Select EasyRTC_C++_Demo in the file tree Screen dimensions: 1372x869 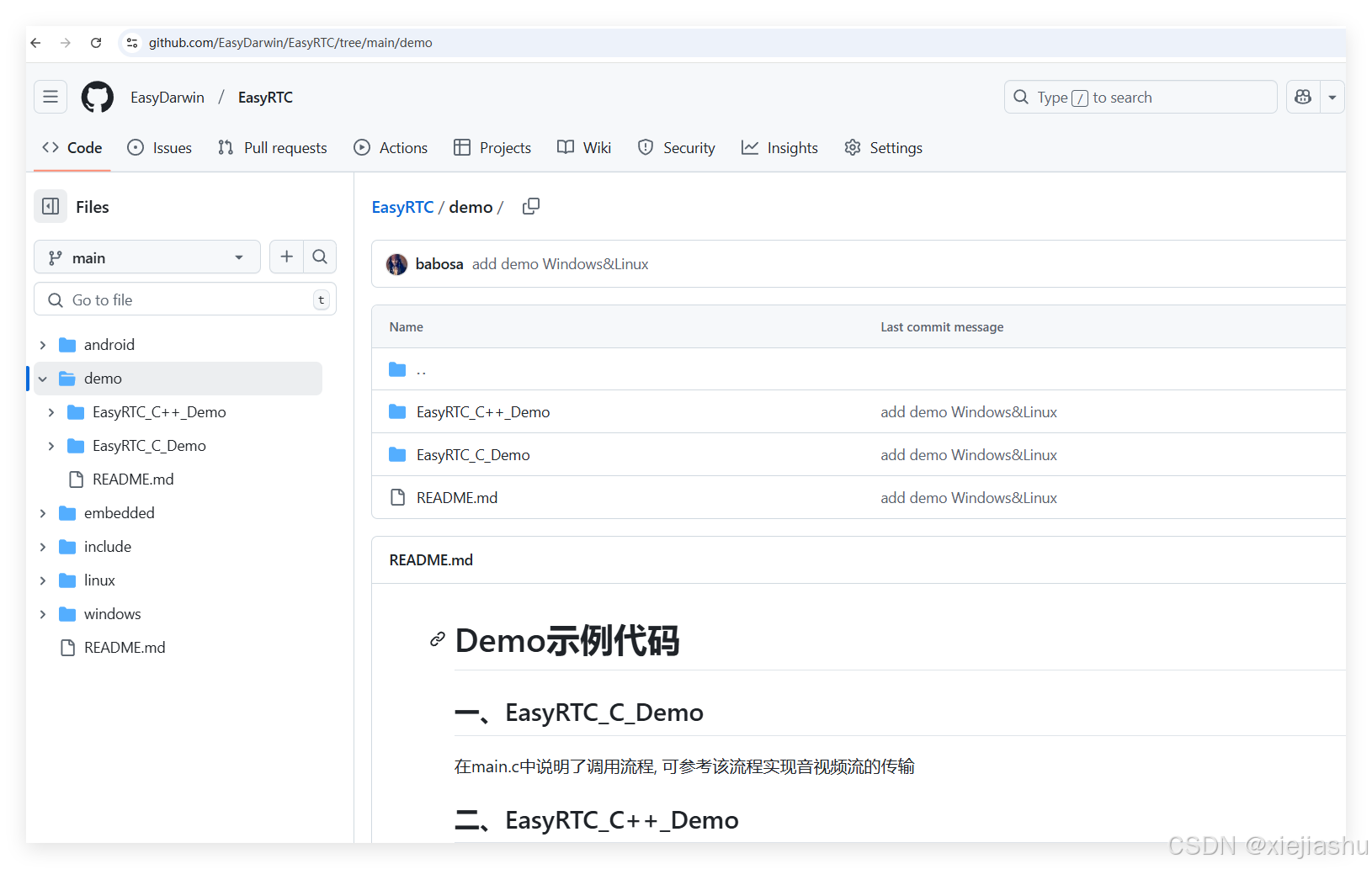[159, 412]
